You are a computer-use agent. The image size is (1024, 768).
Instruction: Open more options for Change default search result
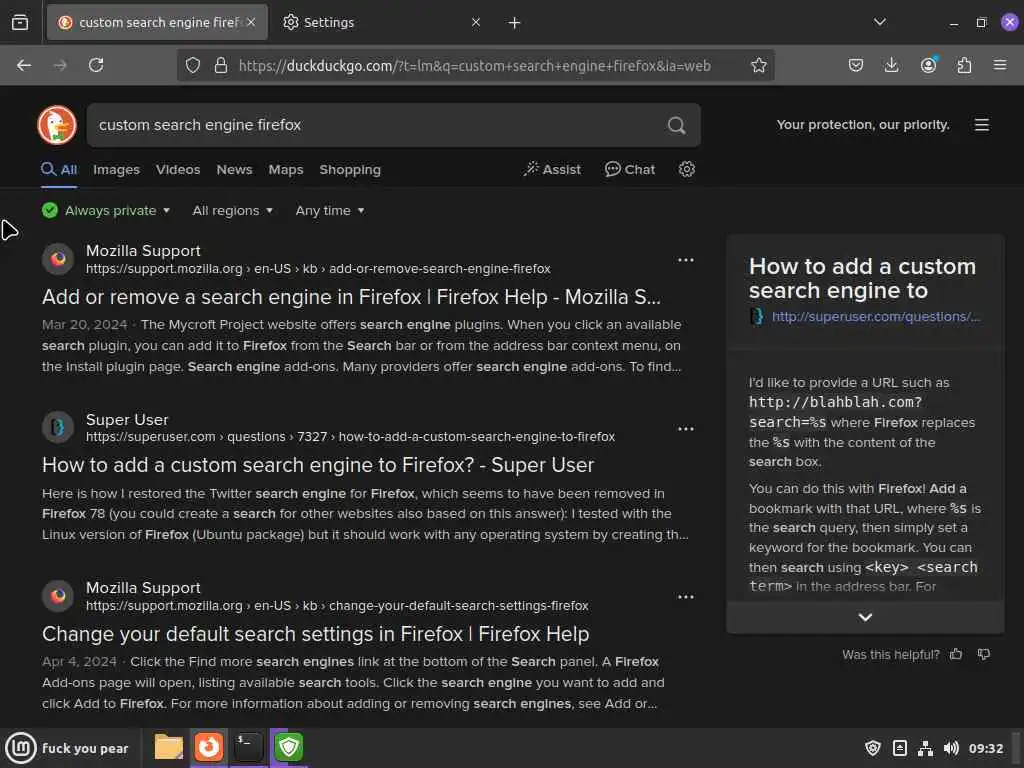pyautogui.click(x=686, y=597)
